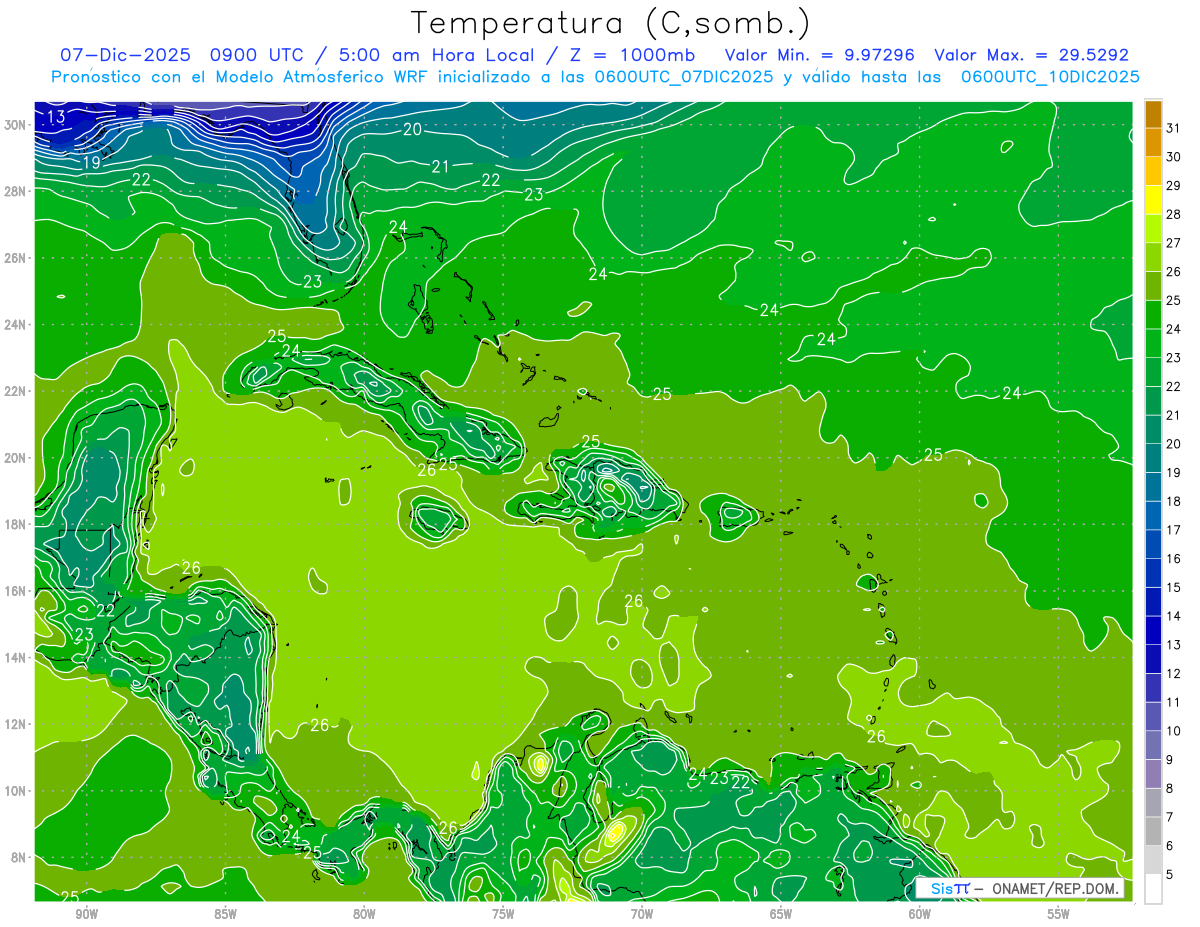Click the Pronostico con el Modelo Atmosferico WRF line
The image size is (1200, 927).
click(x=595, y=77)
